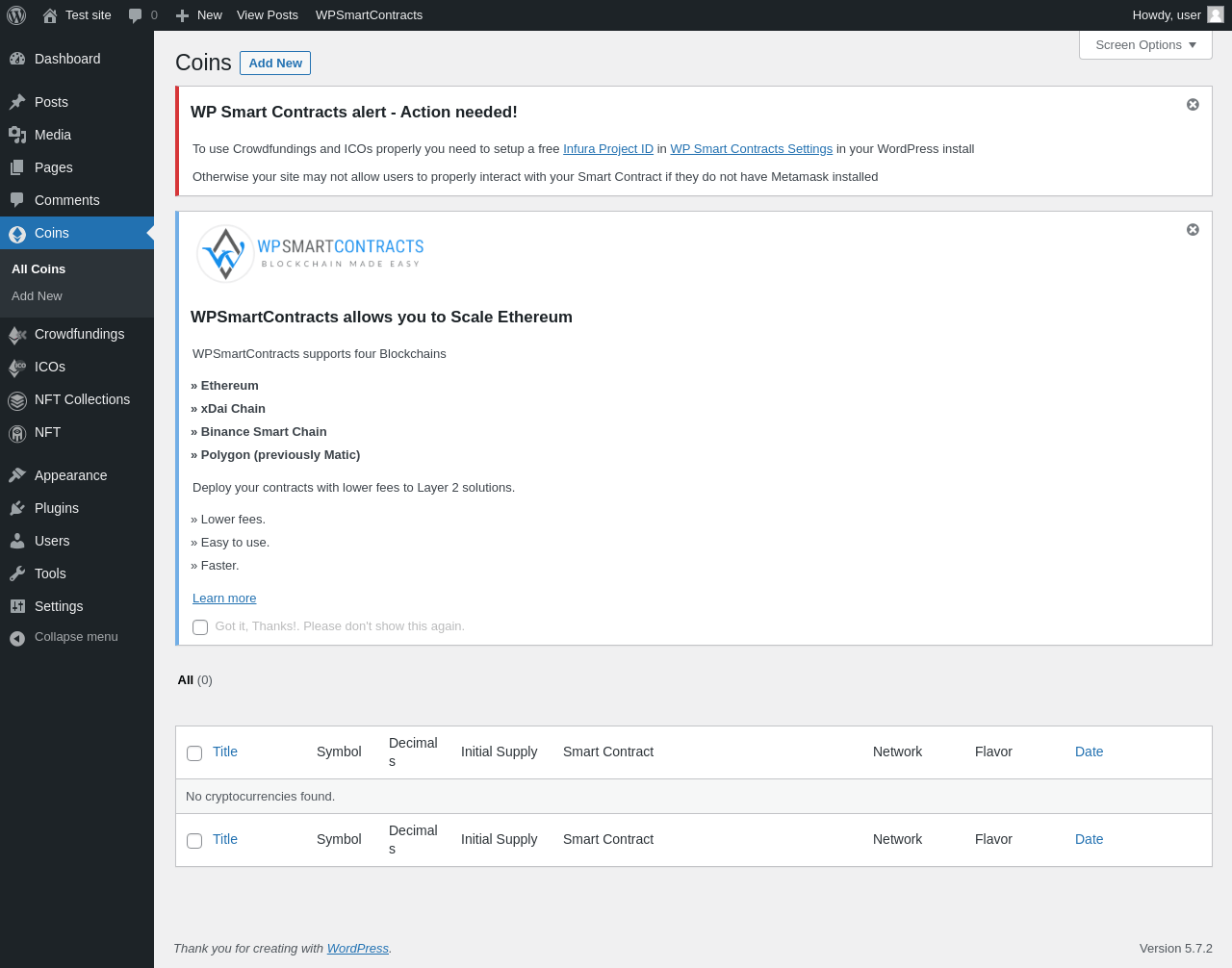Dismiss the Action needed alert notice

1193,104
